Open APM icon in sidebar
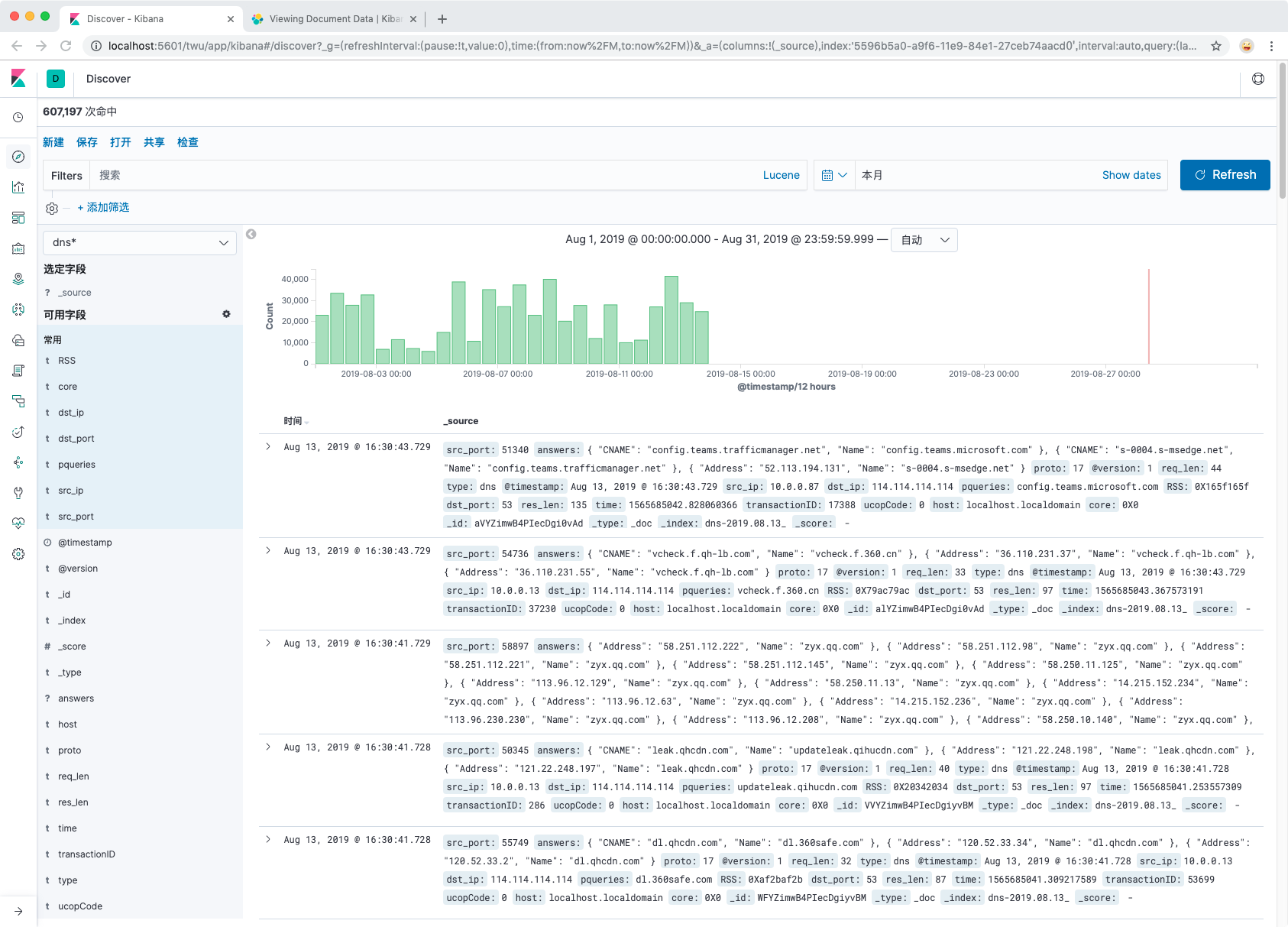This screenshot has height=927, width=1288. 18,401
